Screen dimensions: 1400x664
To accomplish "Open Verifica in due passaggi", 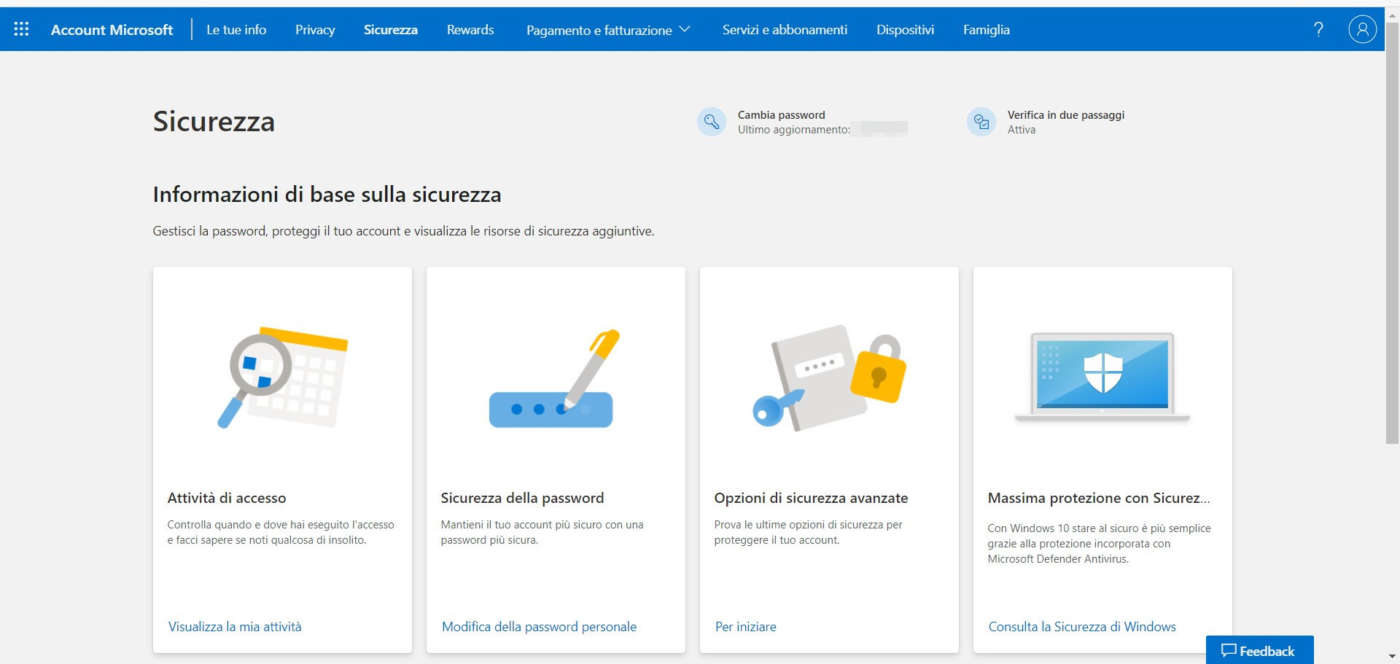I will (x=1066, y=115).
